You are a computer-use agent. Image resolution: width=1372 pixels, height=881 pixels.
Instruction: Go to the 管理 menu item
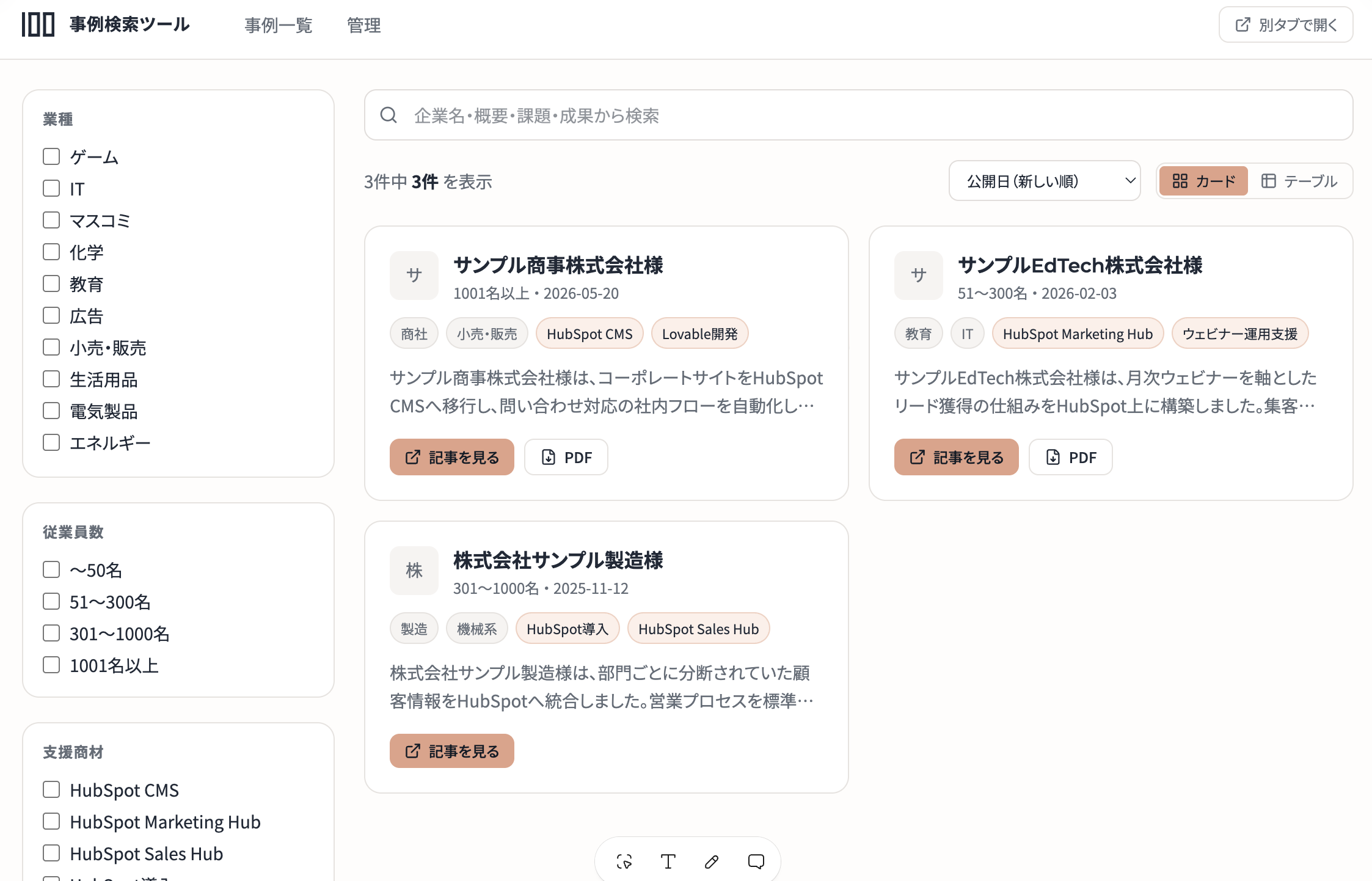tap(364, 25)
